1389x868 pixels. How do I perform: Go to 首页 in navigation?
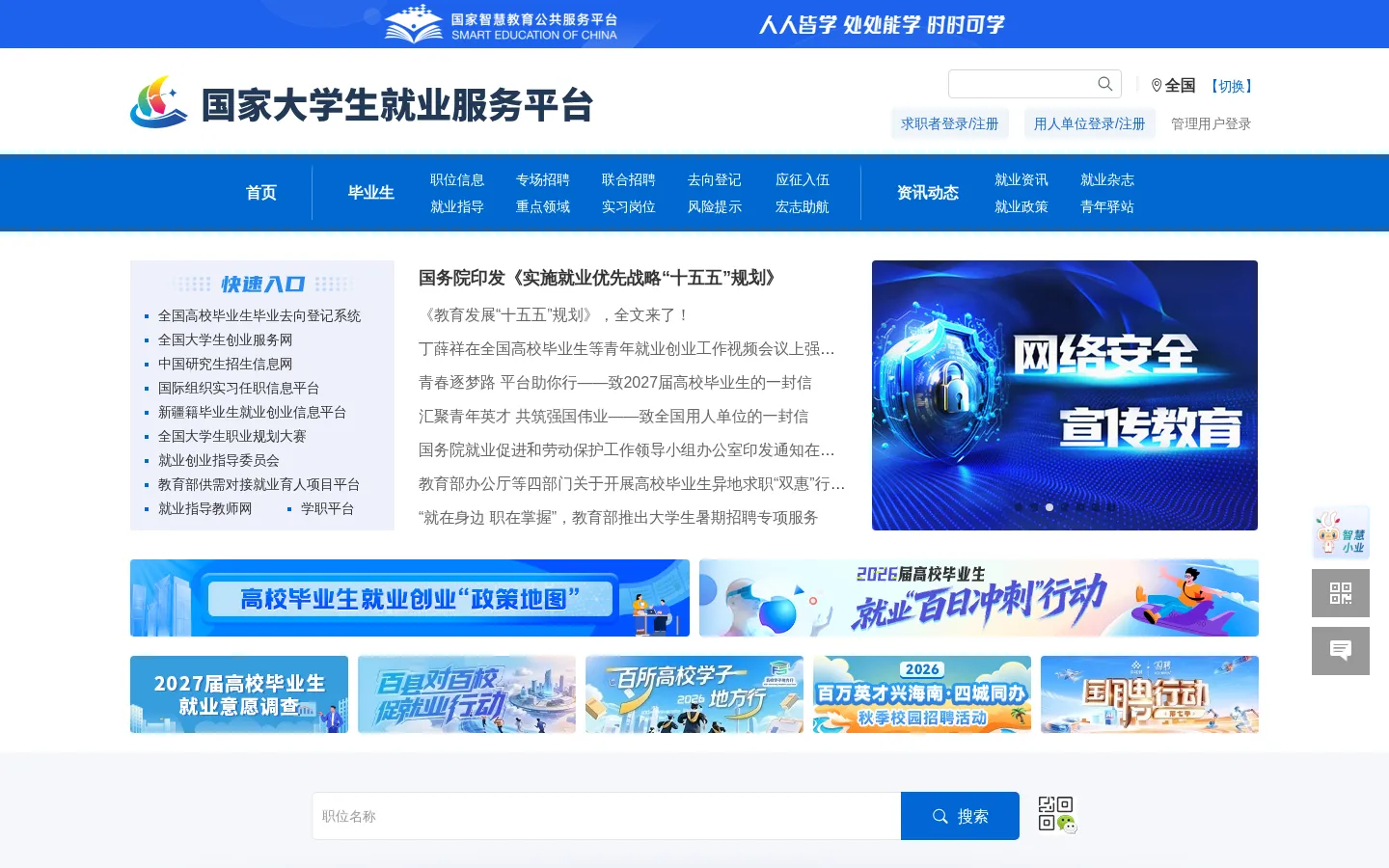[261, 193]
